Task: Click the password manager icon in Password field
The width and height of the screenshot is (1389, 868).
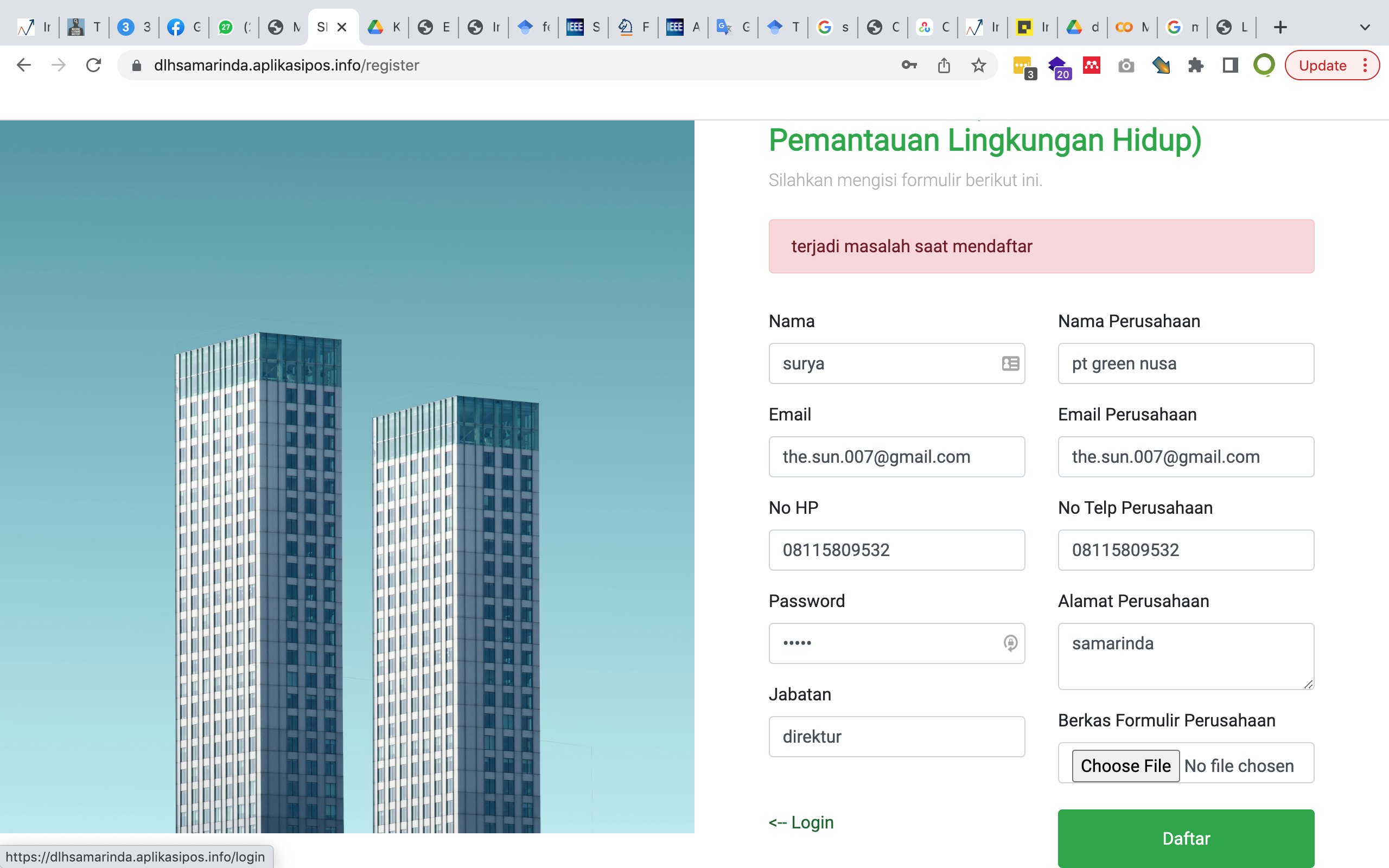Action: click(x=1010, y=643)
